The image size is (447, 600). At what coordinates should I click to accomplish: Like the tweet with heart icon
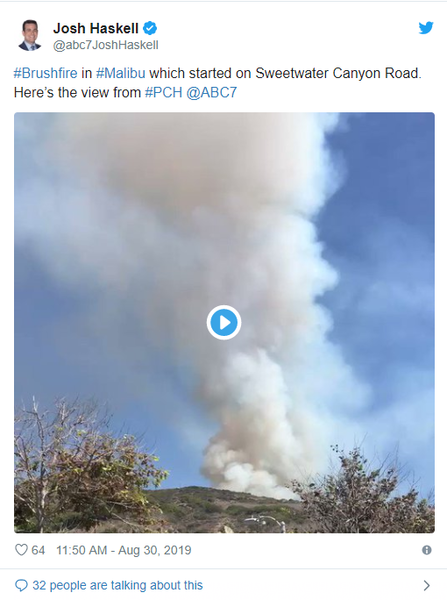[21, 550]
